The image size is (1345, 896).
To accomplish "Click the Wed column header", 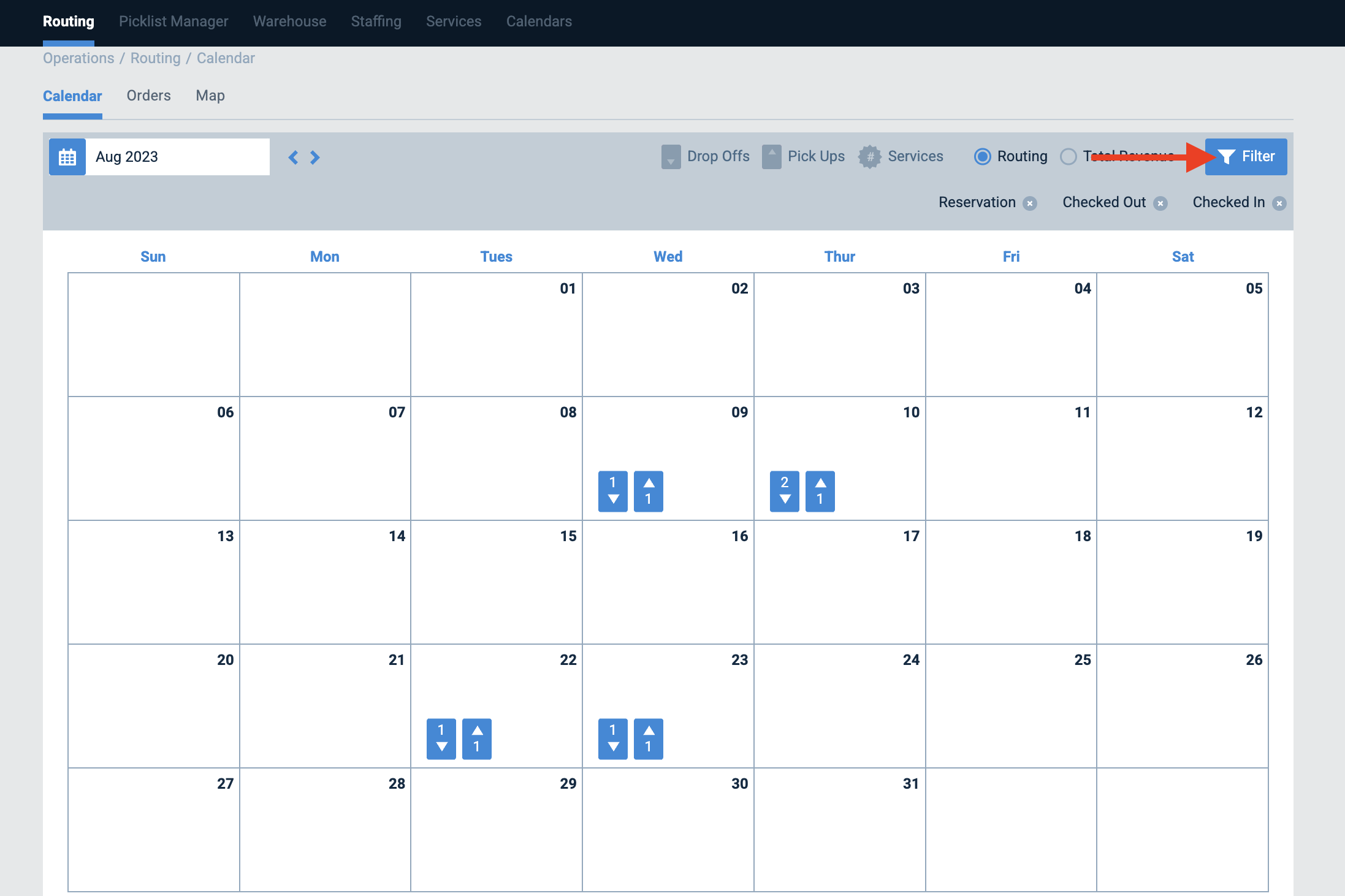I will [x=668, y=257].
